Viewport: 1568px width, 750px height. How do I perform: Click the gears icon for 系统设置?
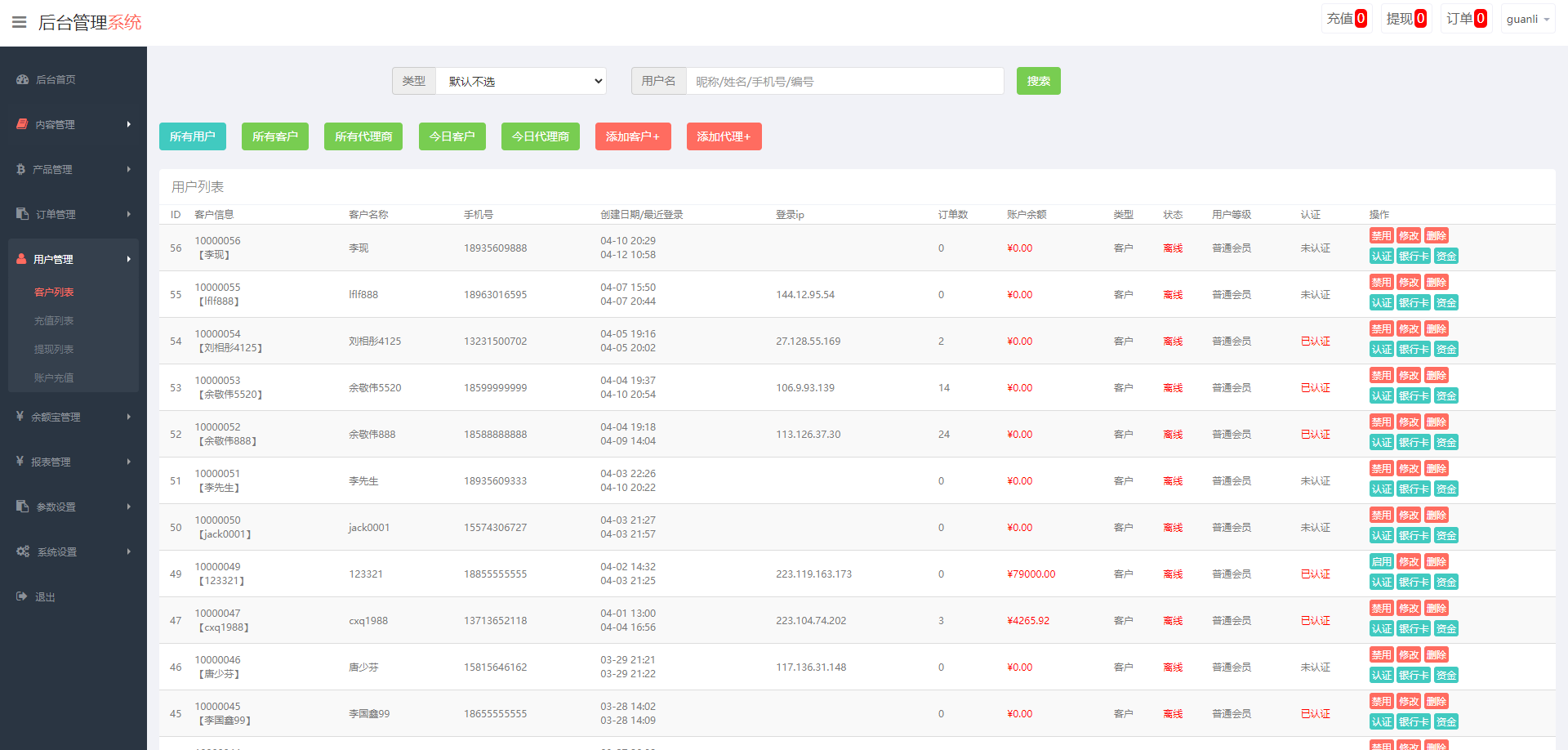[x=23, y=551]
